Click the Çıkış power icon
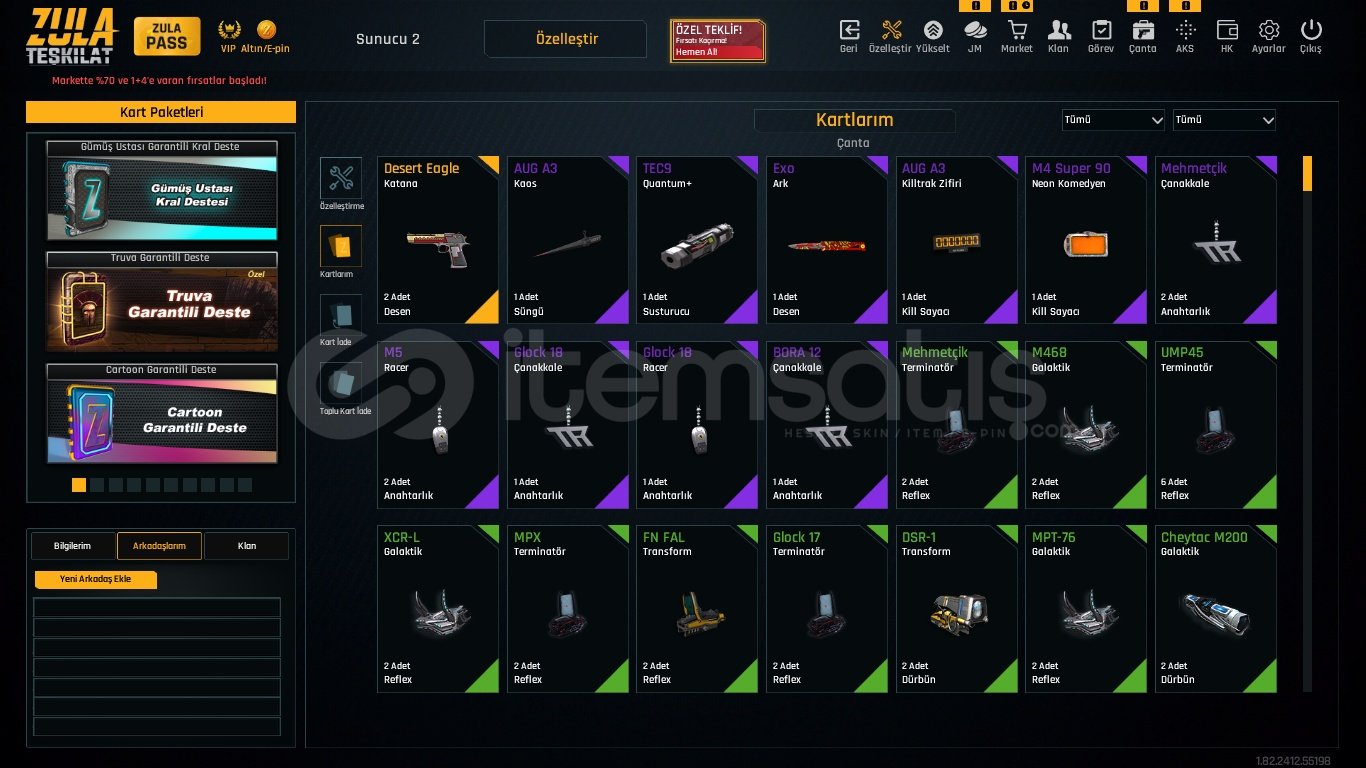 [1311, 30]
